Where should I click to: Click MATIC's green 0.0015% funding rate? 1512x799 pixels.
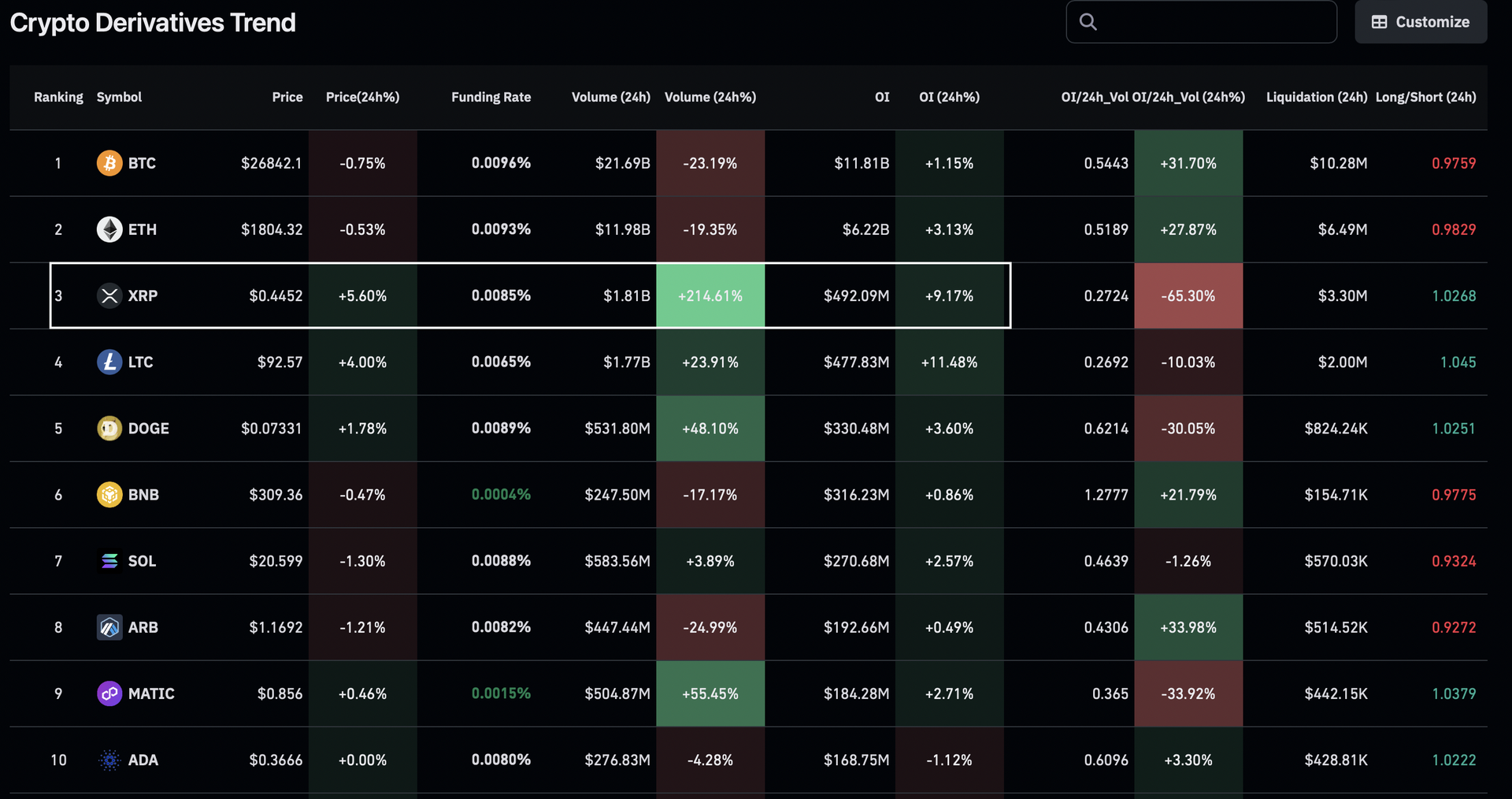click(501, 693)
